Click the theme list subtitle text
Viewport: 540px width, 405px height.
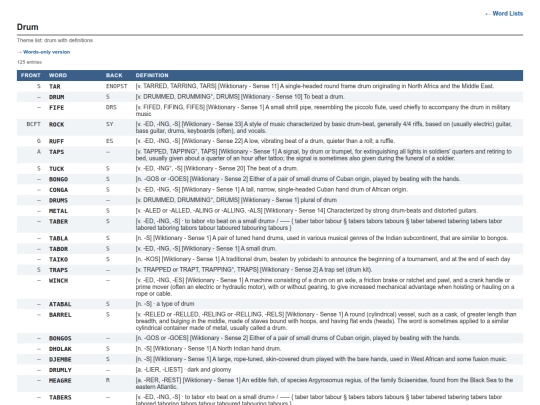pyautogui.click(x=55, y=40)
